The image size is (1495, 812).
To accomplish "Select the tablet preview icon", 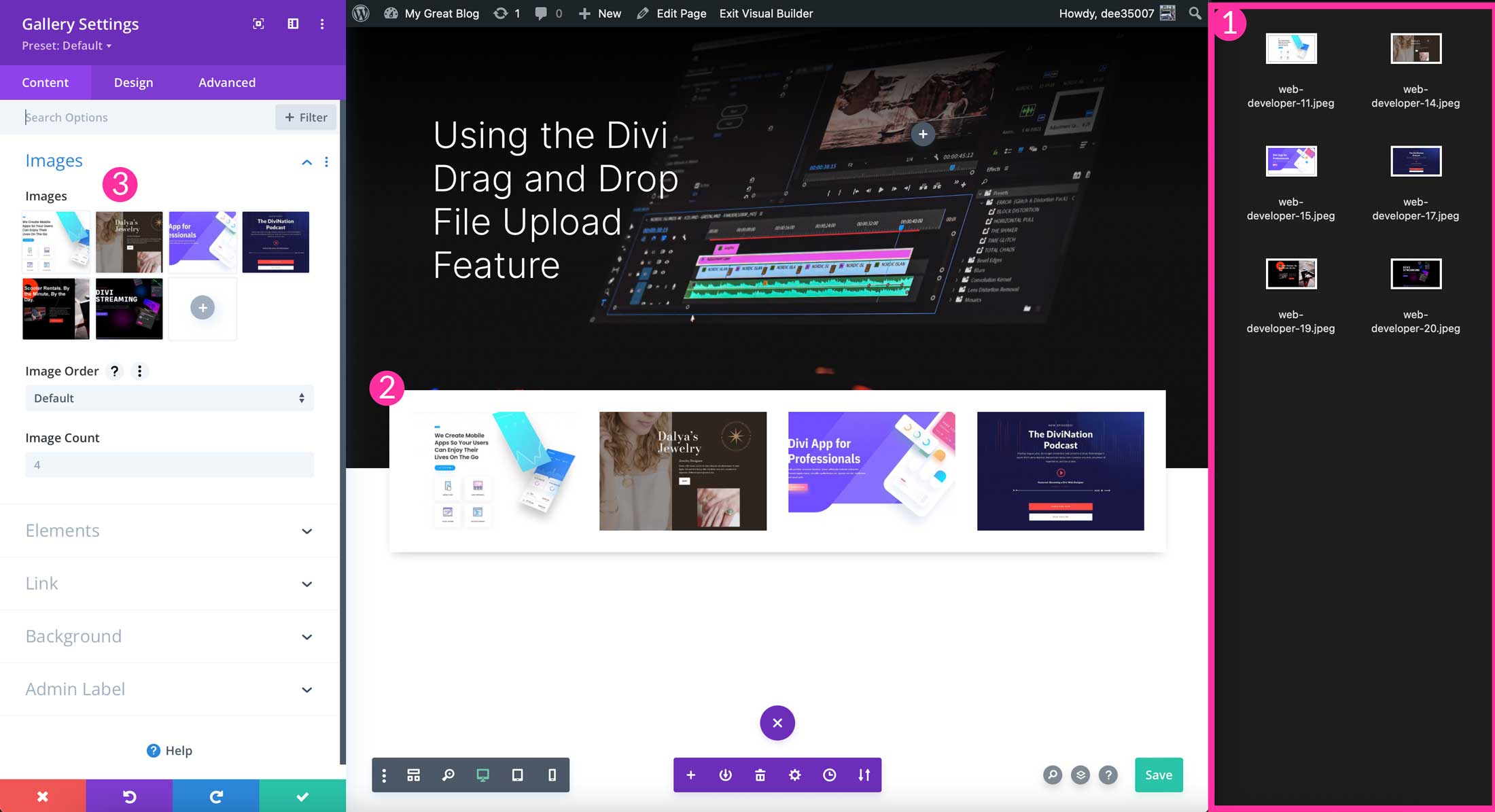I will click(x=518, y=775).
